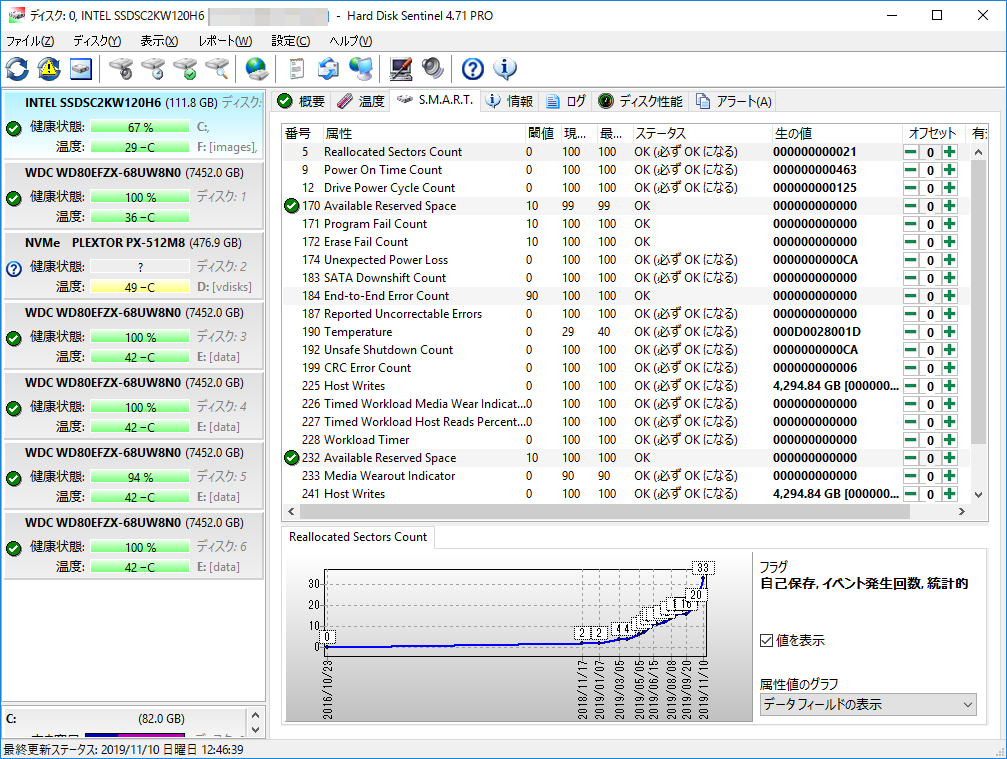Click the SMART table horizontal scrollbar right arrow
This screenshot has height=759, width=1007.
point(961,512)
